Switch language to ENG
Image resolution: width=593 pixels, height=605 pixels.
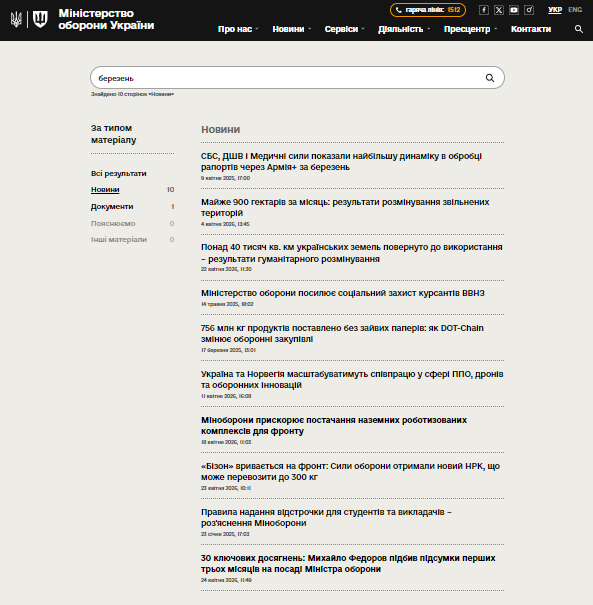coord(575,10)
